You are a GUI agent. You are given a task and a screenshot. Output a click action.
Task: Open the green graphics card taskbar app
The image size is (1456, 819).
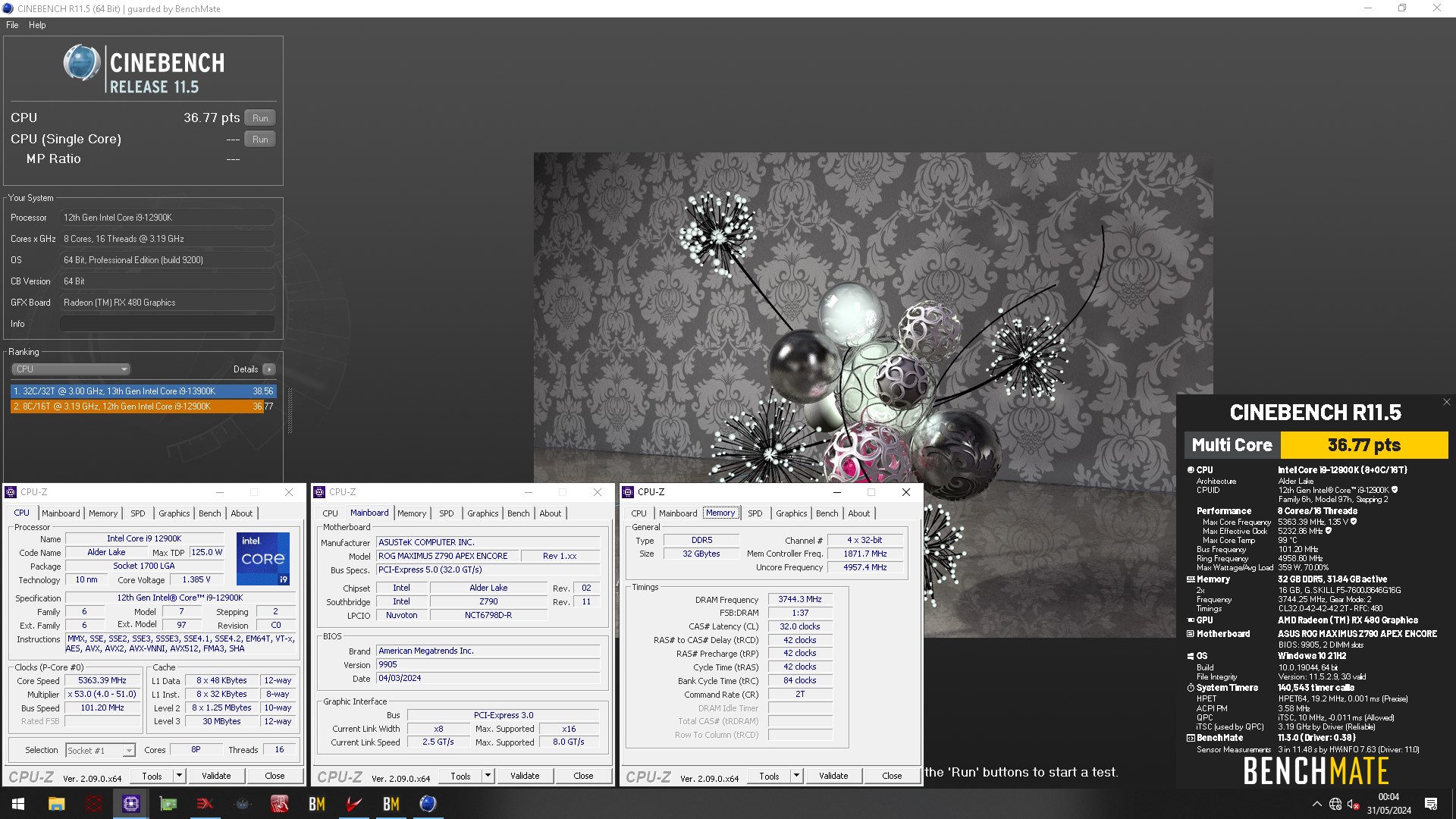click(x=168, y=804)
